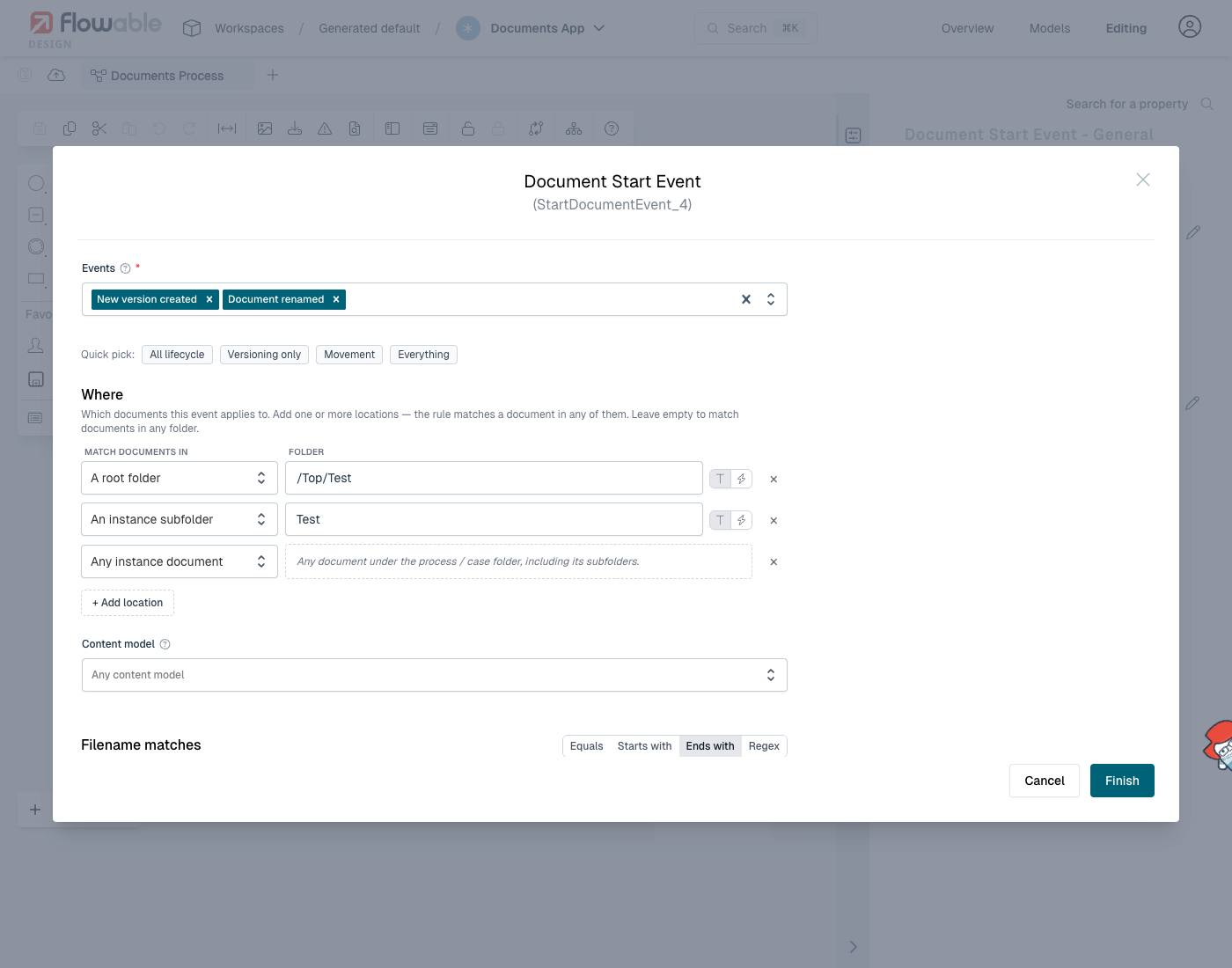This screenshot has width=1232, height=968.
Task: Delete the 'Any instance document' location row
Action: (774, 562)
